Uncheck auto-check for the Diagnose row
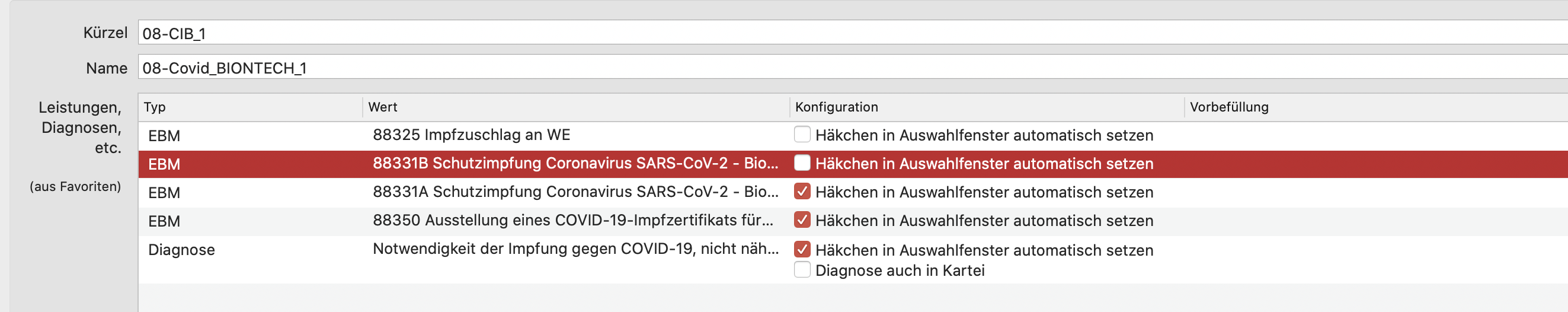This screenshot has height=312, width=1568. coord(802,249)
